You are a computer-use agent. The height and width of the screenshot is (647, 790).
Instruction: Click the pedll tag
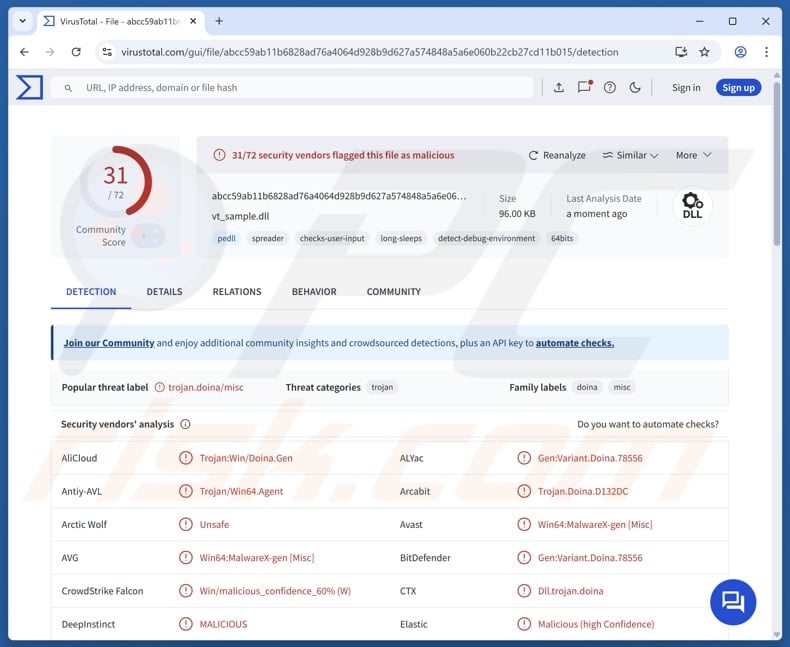[x=226, y=238]
